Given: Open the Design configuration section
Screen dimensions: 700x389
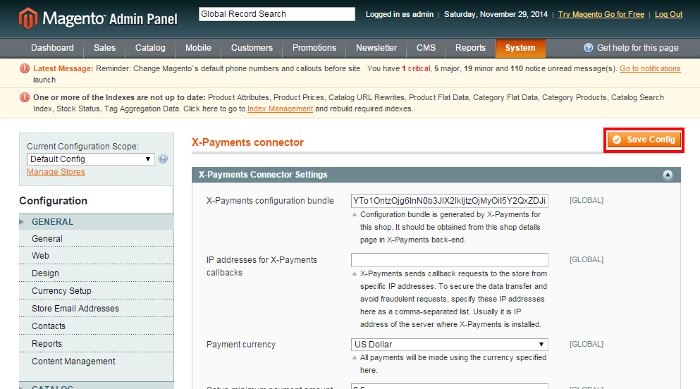Looking at the screenshot, I should (x=96, y=273).
